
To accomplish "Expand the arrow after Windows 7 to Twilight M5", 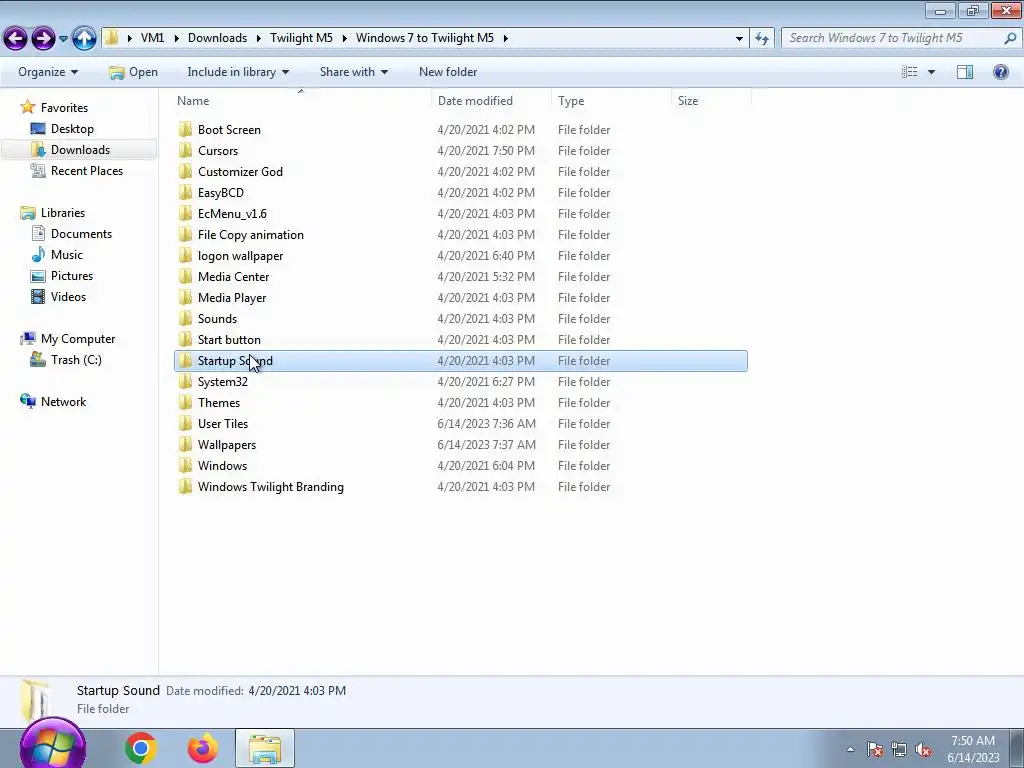I will tap(505, 39).
